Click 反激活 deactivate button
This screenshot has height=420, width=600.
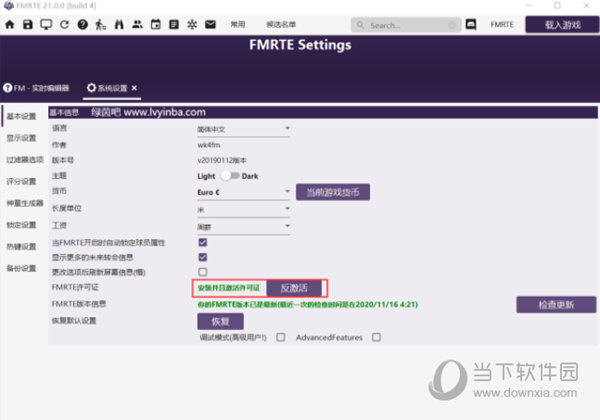294,288
